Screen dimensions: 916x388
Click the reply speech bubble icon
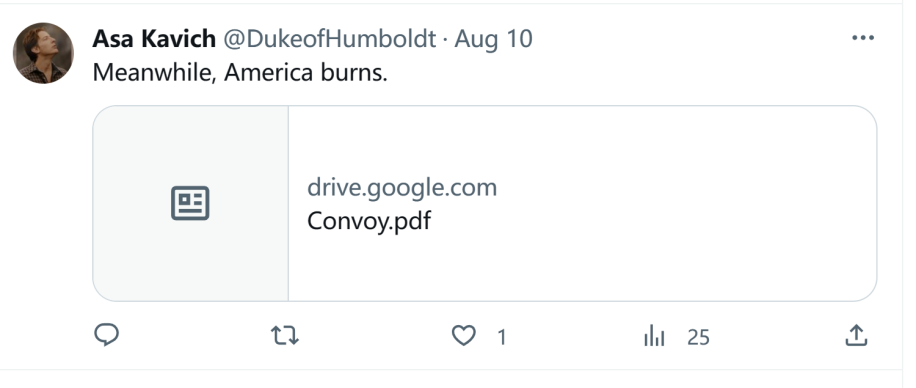(x=106, y=336)
